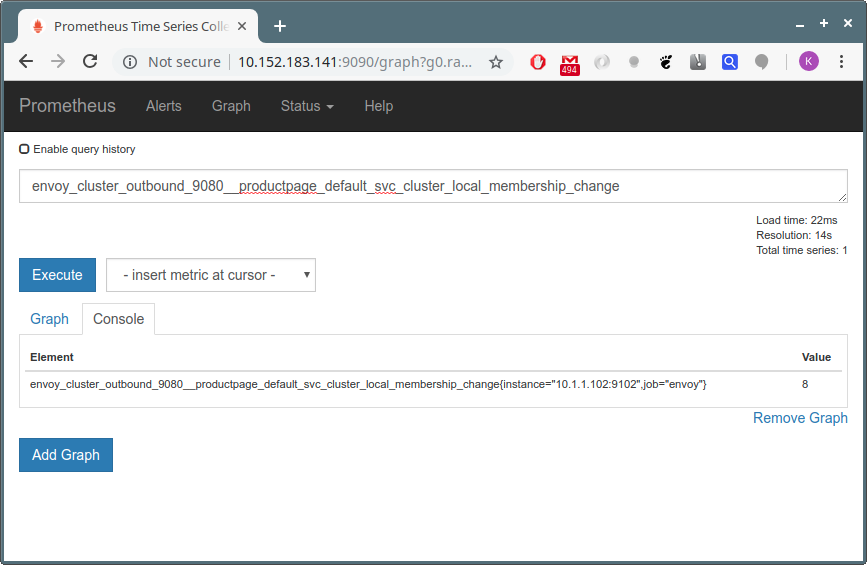
Task: Close the Prometheus Time Series tab
Action: pyautogui.click(x=242, y=26)
